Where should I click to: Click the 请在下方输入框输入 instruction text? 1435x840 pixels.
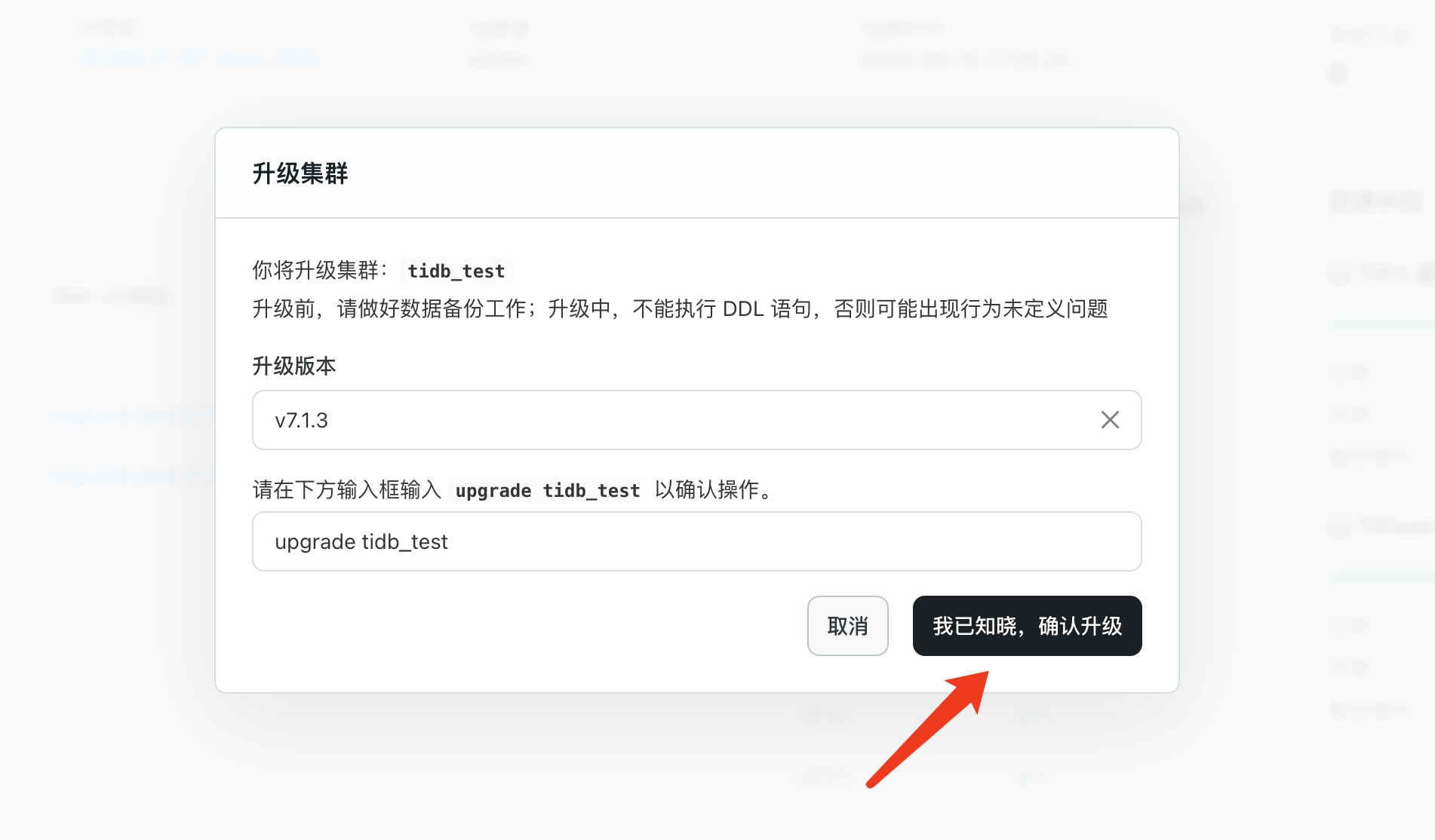(346, 490)
